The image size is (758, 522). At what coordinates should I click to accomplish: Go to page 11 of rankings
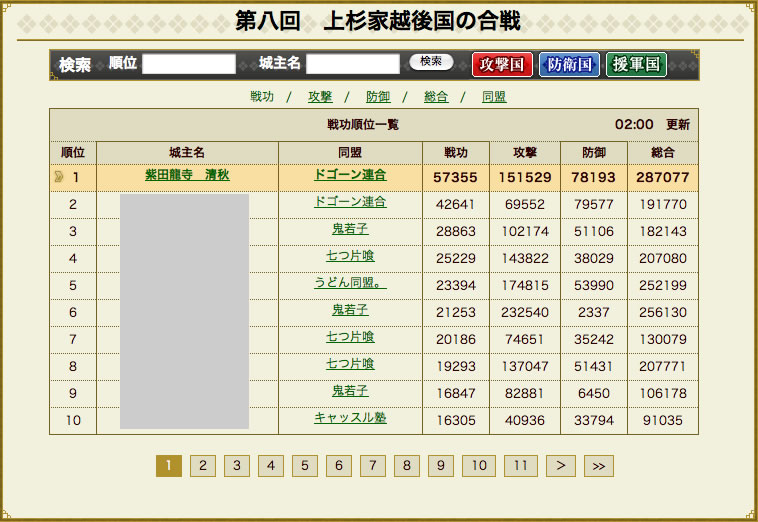pyautogui.click(x=519, y=466)
